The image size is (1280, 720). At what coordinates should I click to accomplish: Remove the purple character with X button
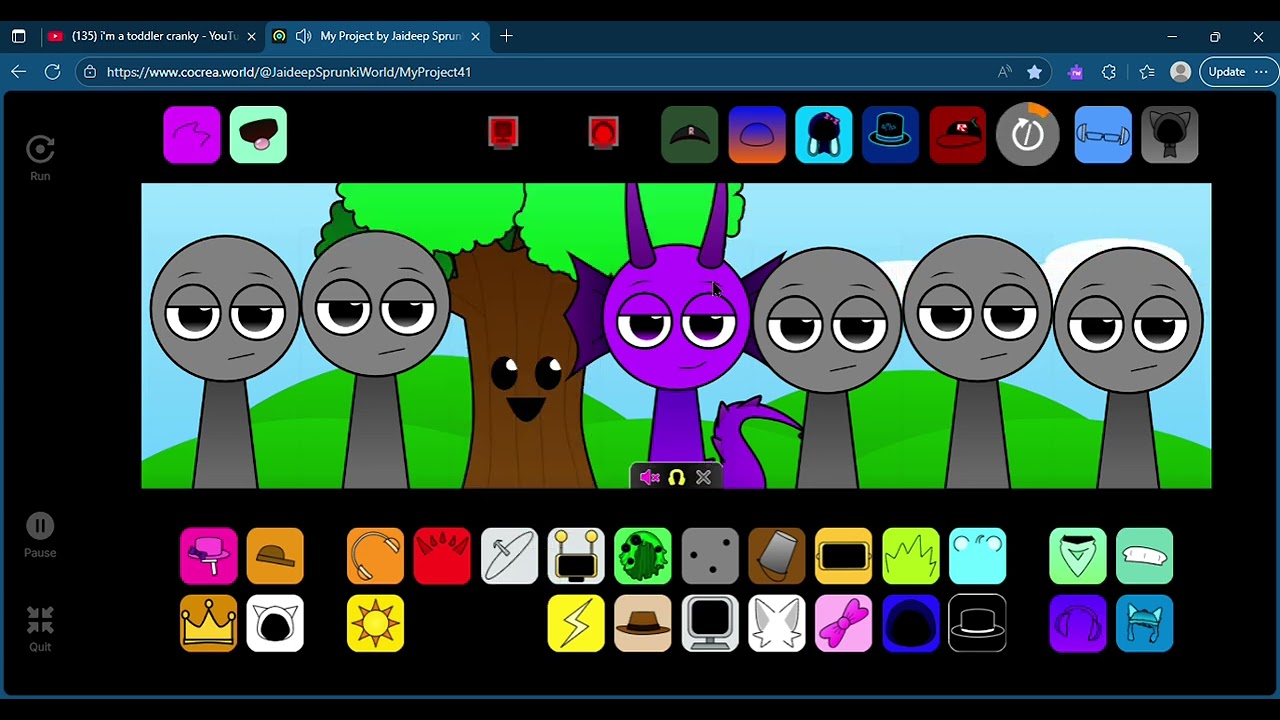(x=704, y=478)
